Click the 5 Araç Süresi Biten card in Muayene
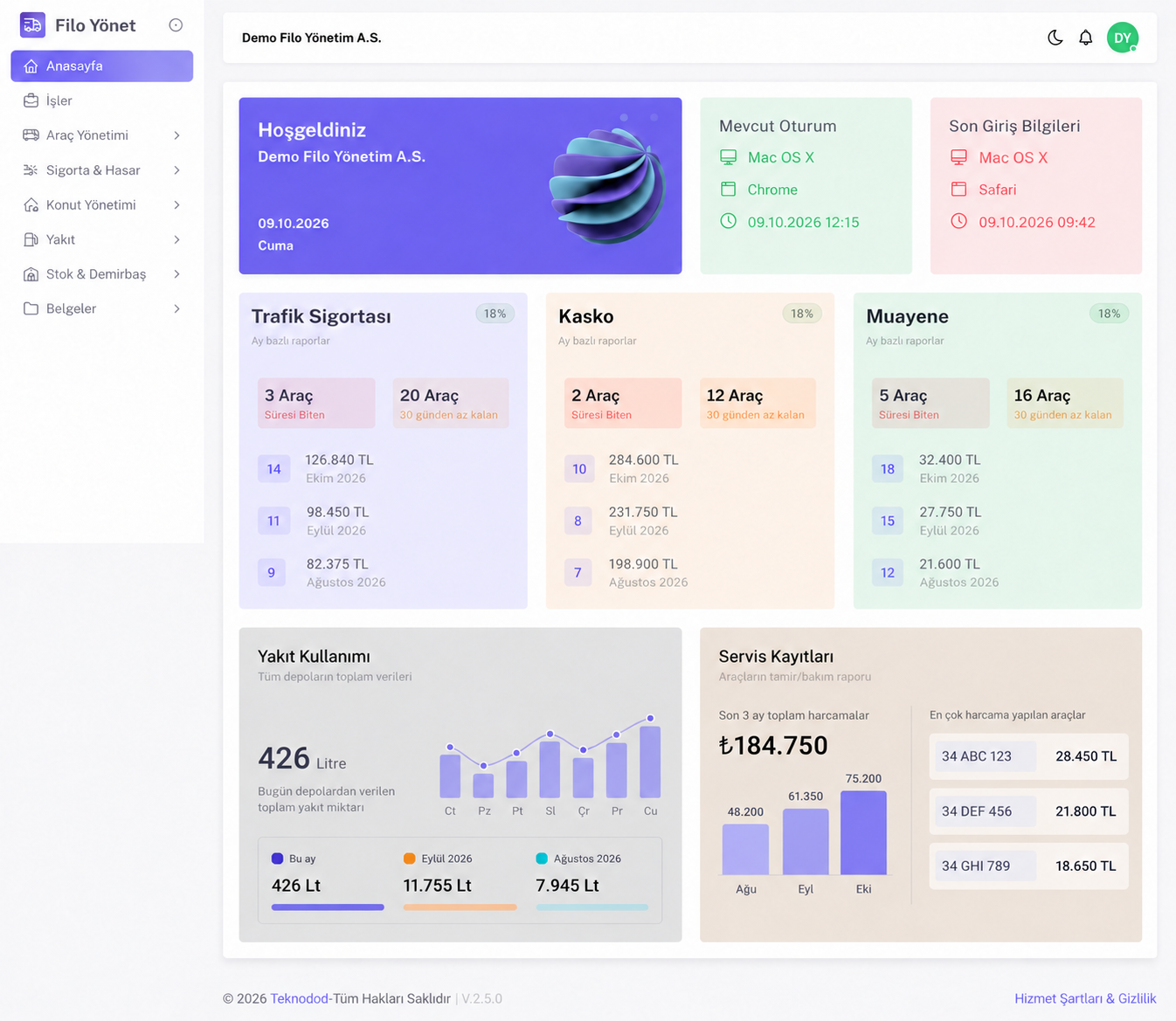Screen dimensions: 1176x1021 tap(930, 403)
